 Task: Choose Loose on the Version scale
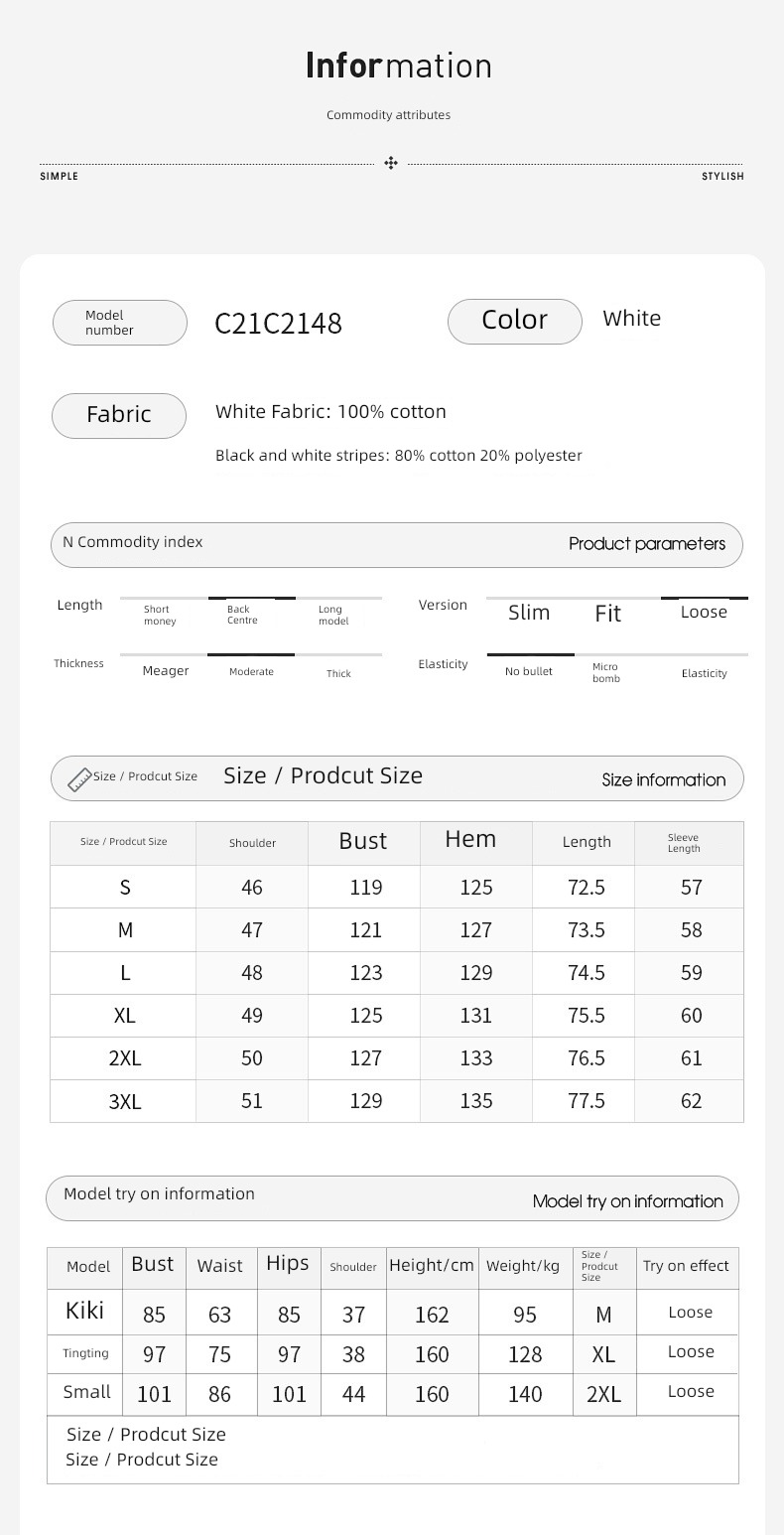704,611
